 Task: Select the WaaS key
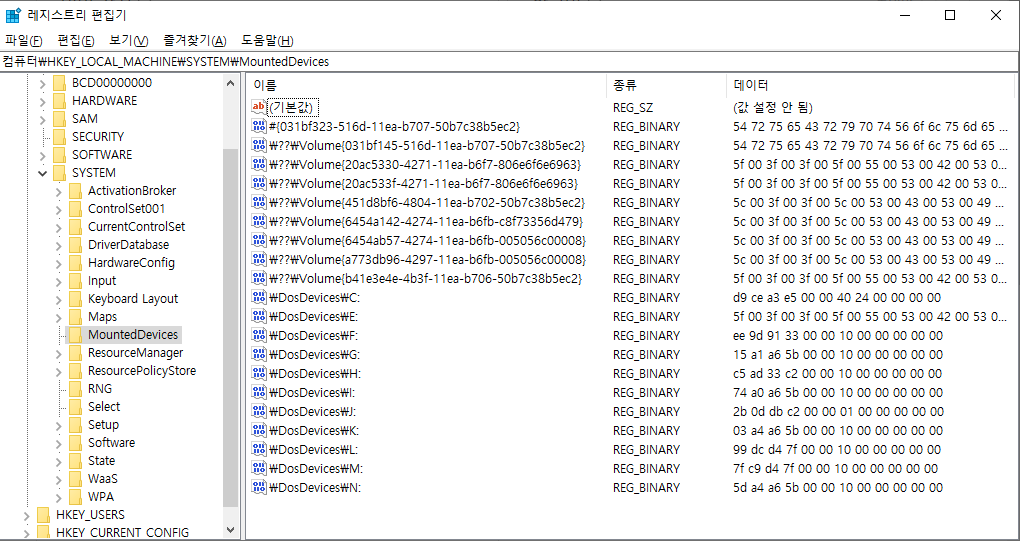pyautogui.click(x=103, y=479)
